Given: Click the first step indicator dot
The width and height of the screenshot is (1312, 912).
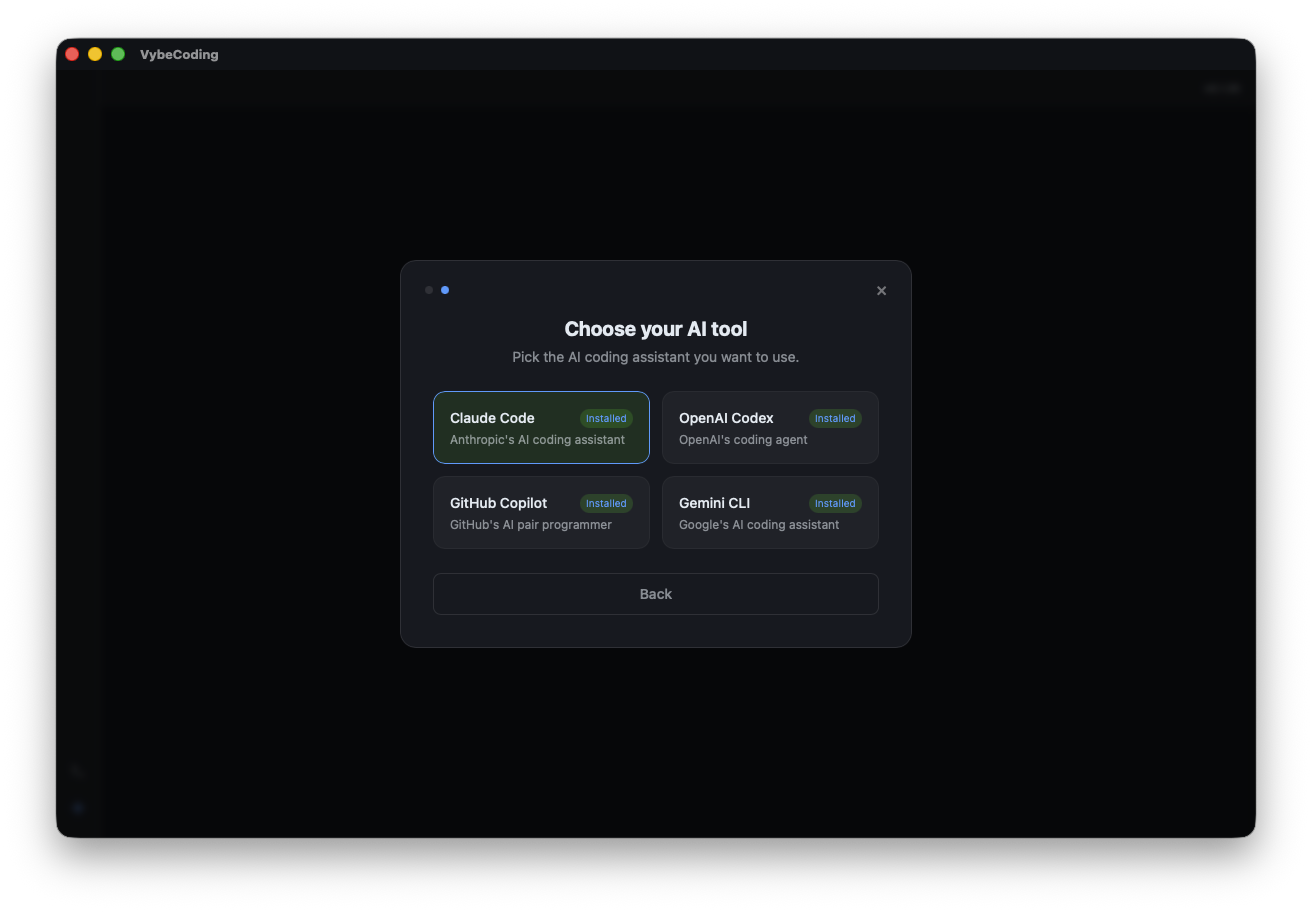Looking at the screenshot, I should pyautogui.click(x=429, y=290).
